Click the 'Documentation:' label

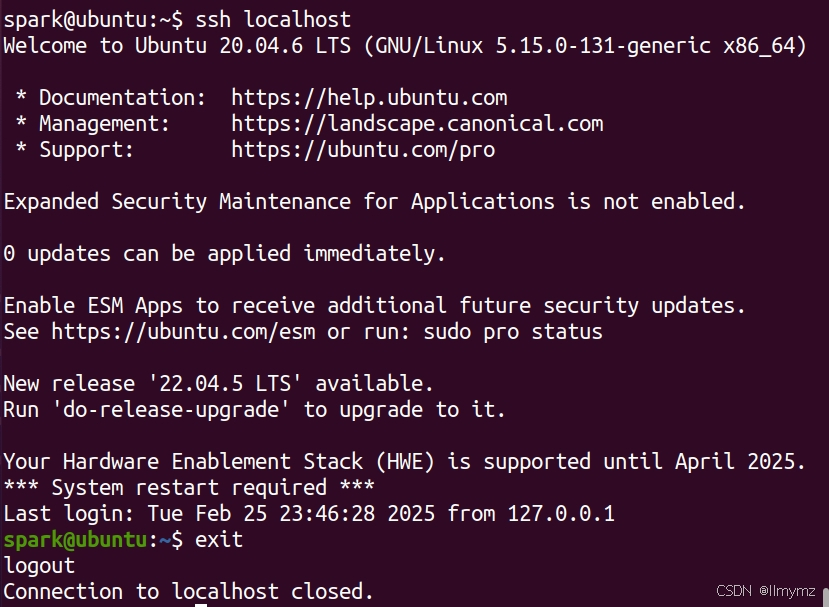click(122, 98)
